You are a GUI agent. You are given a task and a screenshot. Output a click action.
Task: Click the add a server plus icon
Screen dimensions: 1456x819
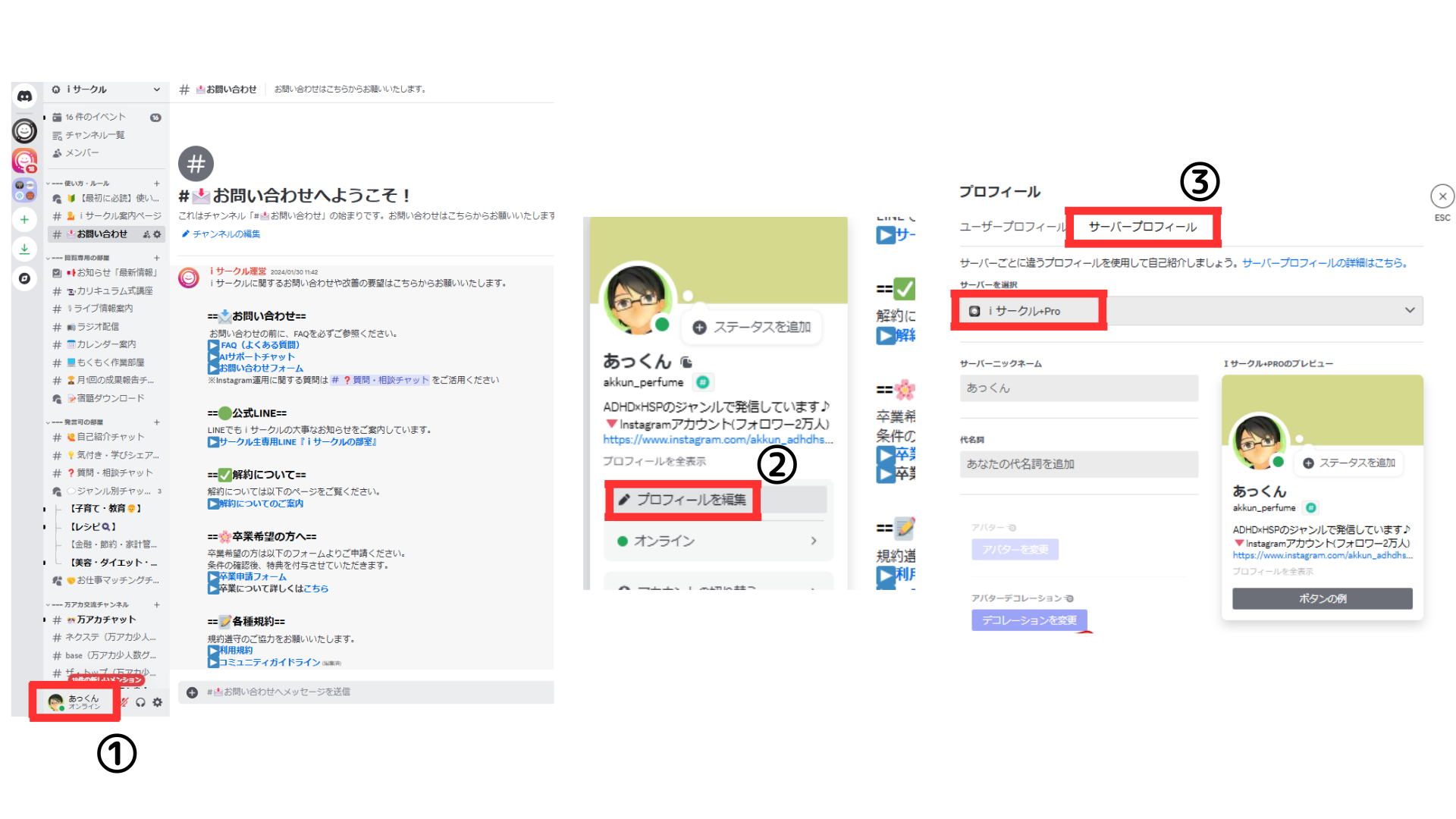[24, 219]
